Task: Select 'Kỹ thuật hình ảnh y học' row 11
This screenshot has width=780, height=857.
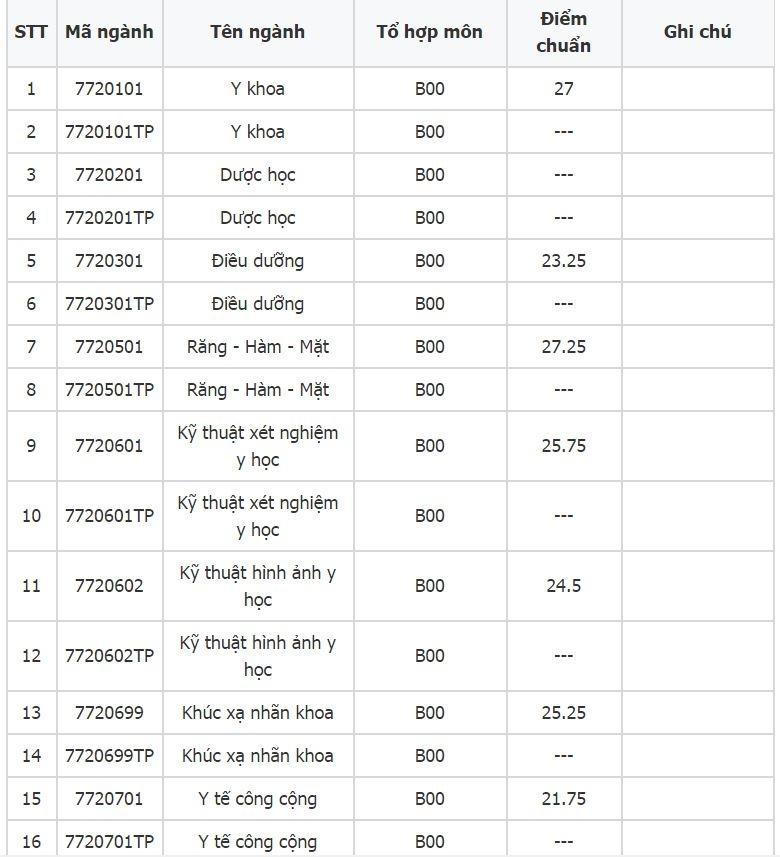Action: point(257,586)
